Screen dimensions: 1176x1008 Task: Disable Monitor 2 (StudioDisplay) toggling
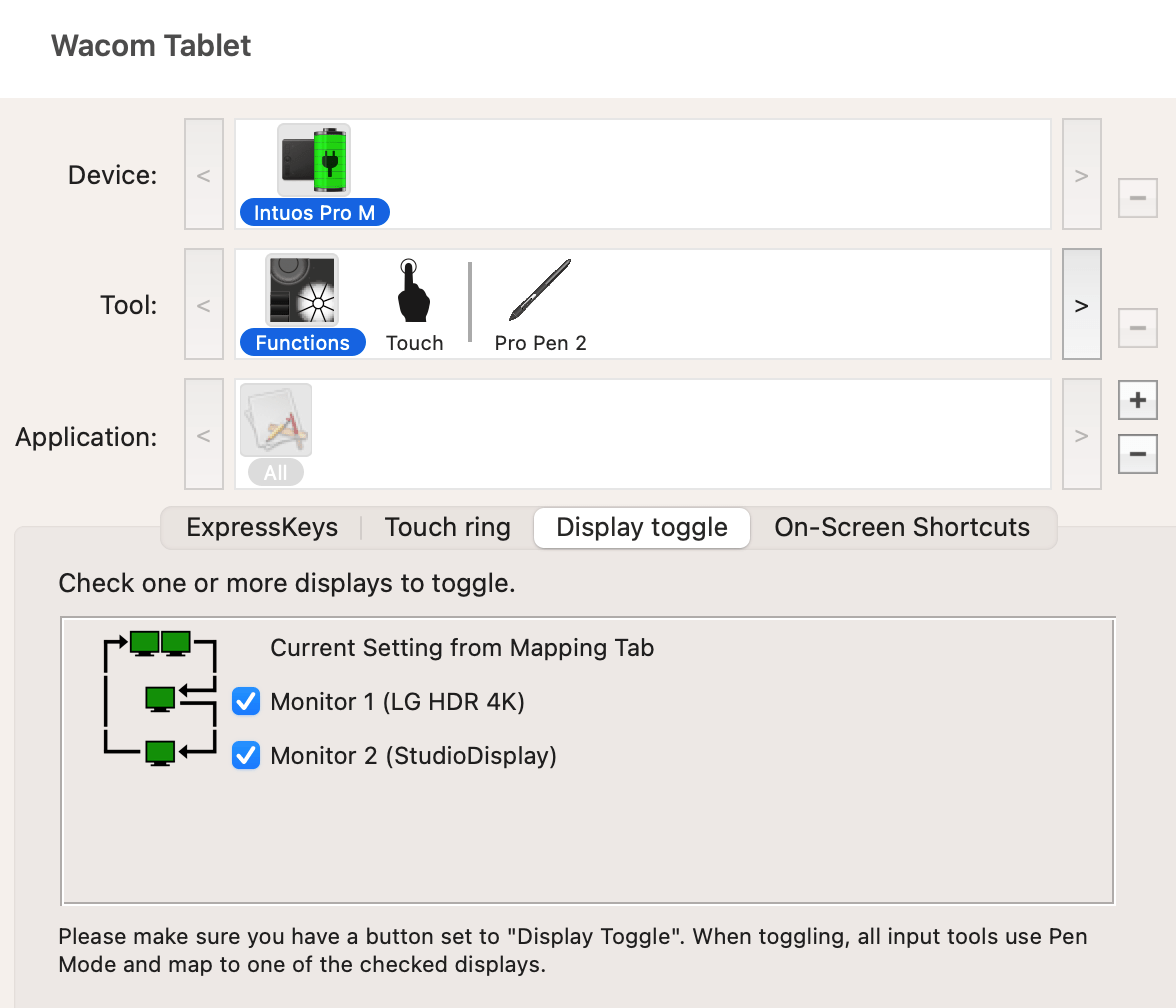pyautogui.click(x=245, y=755)
